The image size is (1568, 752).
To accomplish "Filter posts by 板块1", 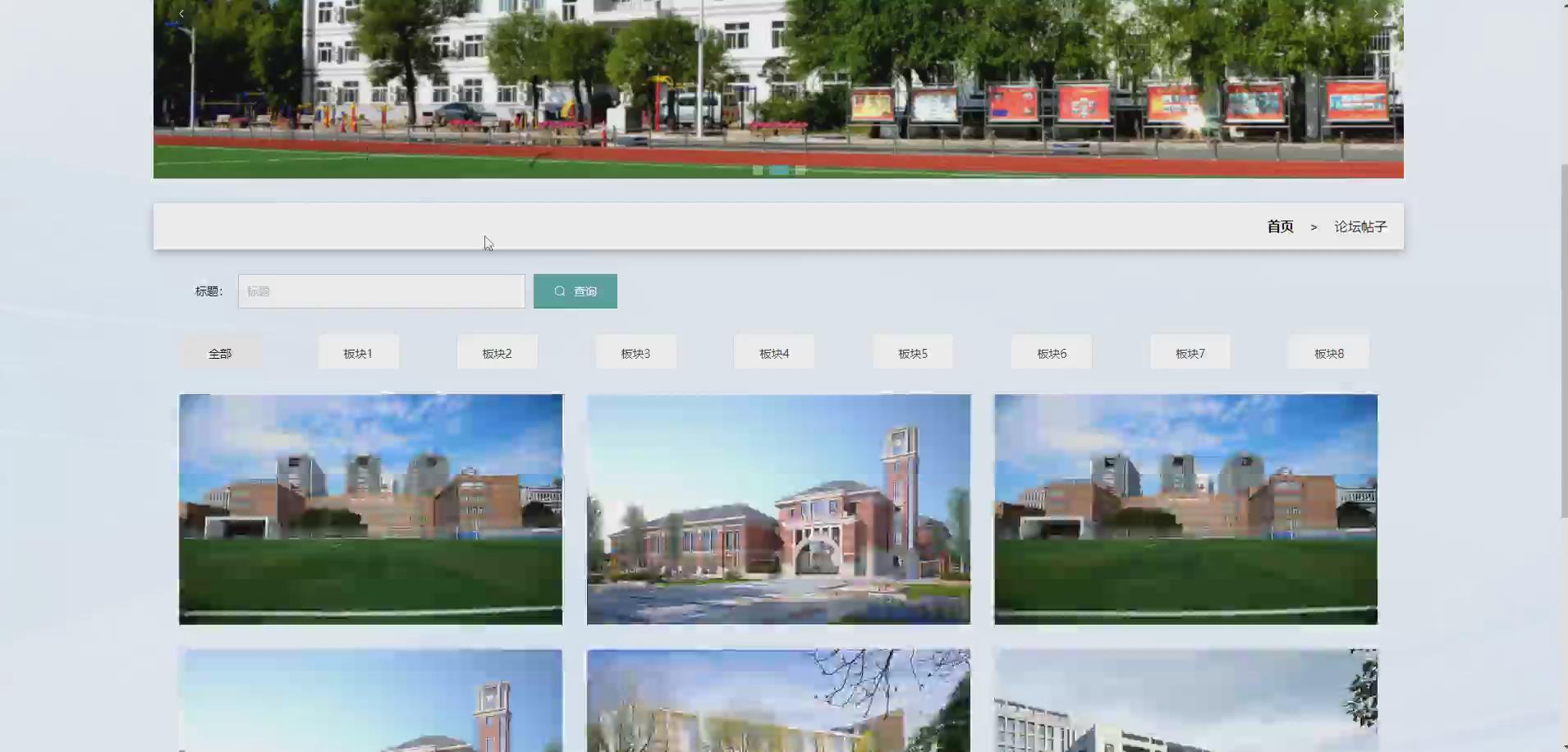I will click(358, 353).
